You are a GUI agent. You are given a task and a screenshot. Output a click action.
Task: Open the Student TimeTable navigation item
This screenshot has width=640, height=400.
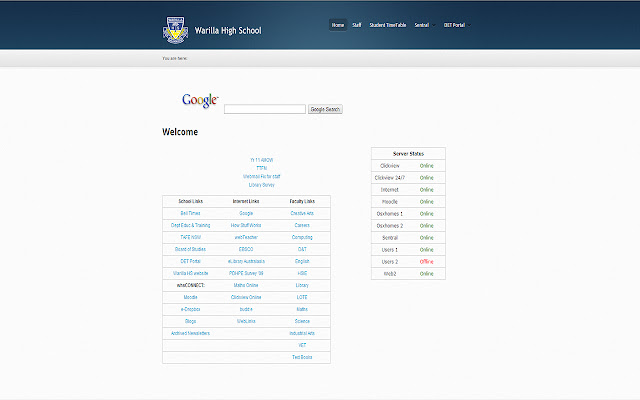(388, 25)
